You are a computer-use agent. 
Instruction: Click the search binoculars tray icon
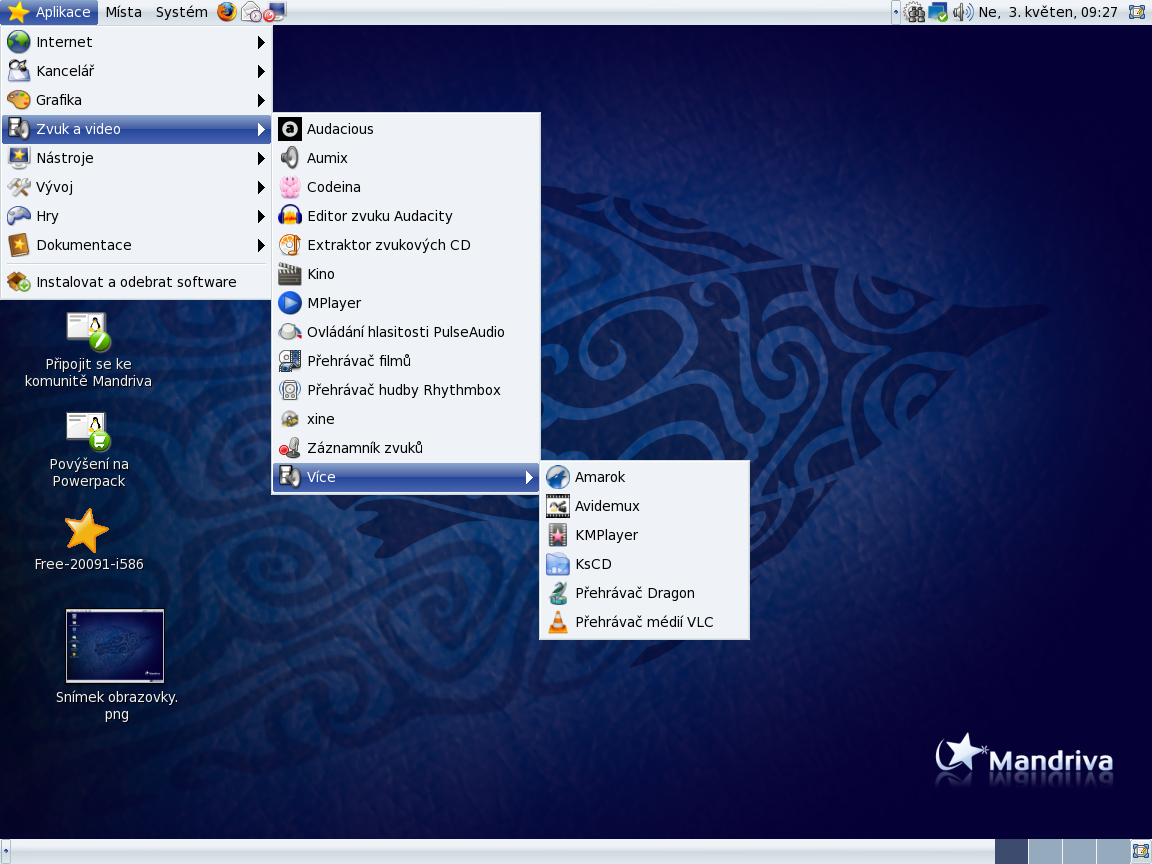[x=914, y=12]
